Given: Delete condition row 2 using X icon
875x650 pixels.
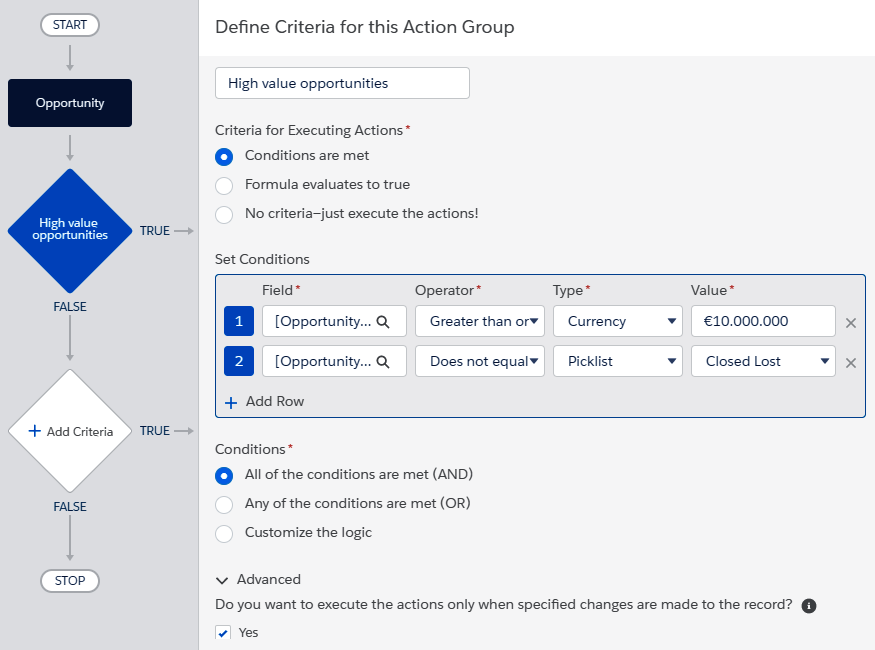Looking at the screenshot, I should click(850, 363).
